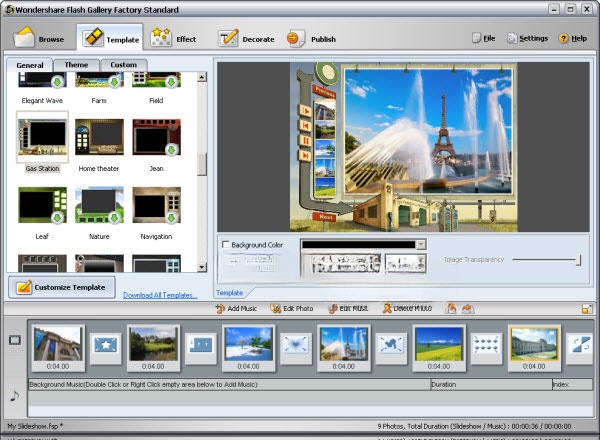Switch to the Custom templates tab
The height and width of the screenshot is (440, 600).
click(123, 65)
